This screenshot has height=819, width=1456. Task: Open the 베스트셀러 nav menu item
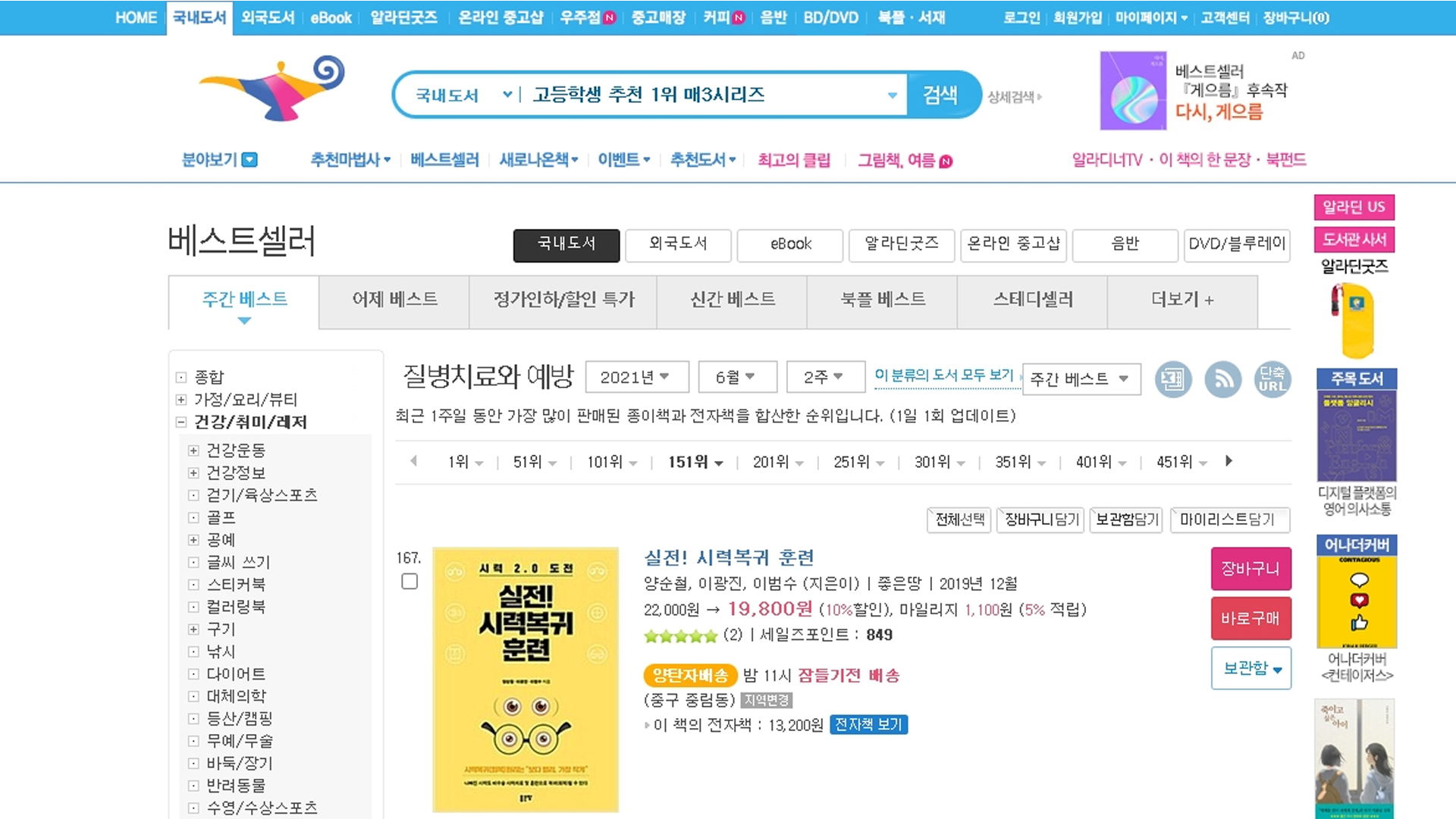444,160
